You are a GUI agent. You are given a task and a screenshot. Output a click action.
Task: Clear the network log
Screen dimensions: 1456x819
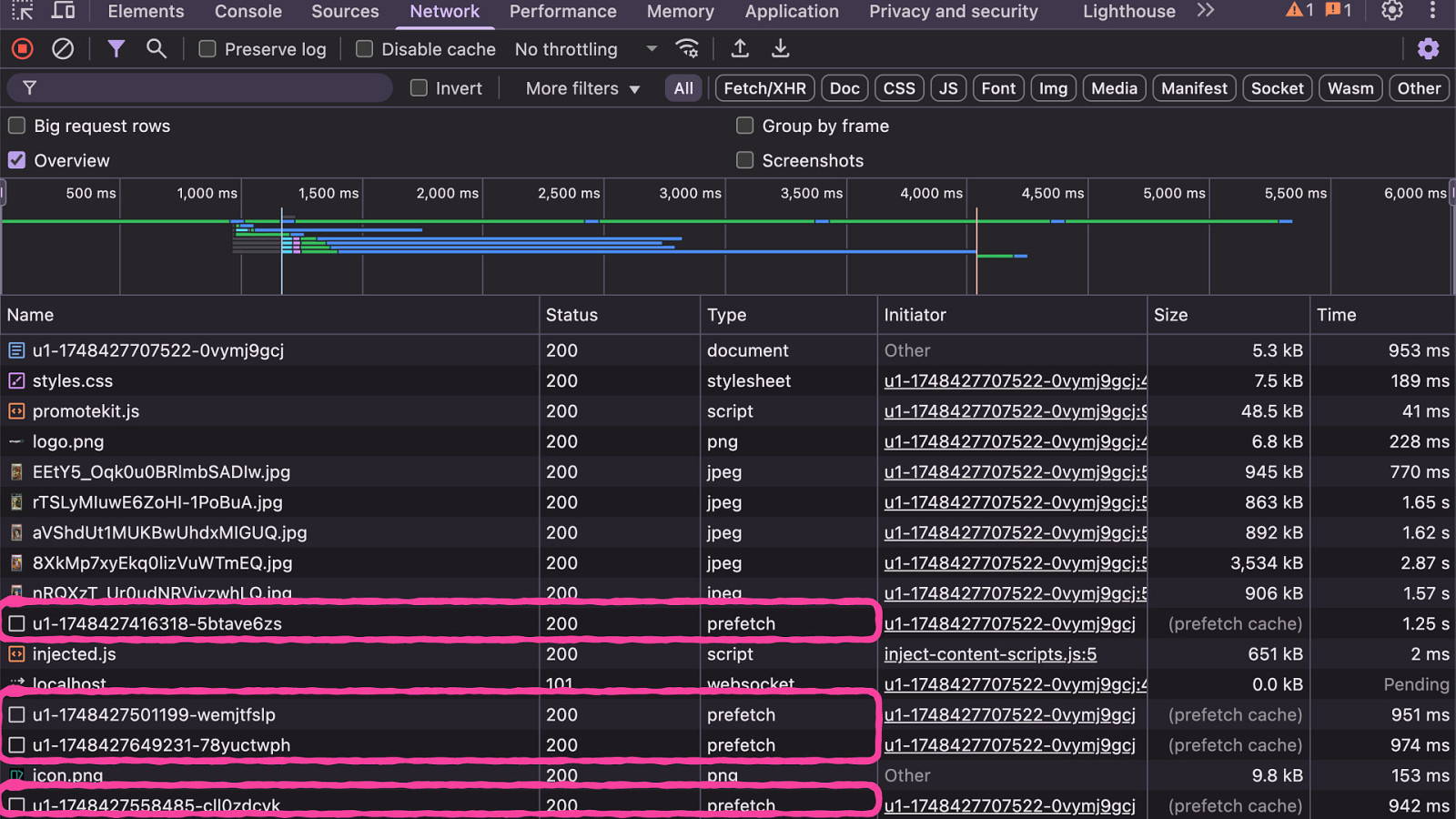(x=63, y=49)
